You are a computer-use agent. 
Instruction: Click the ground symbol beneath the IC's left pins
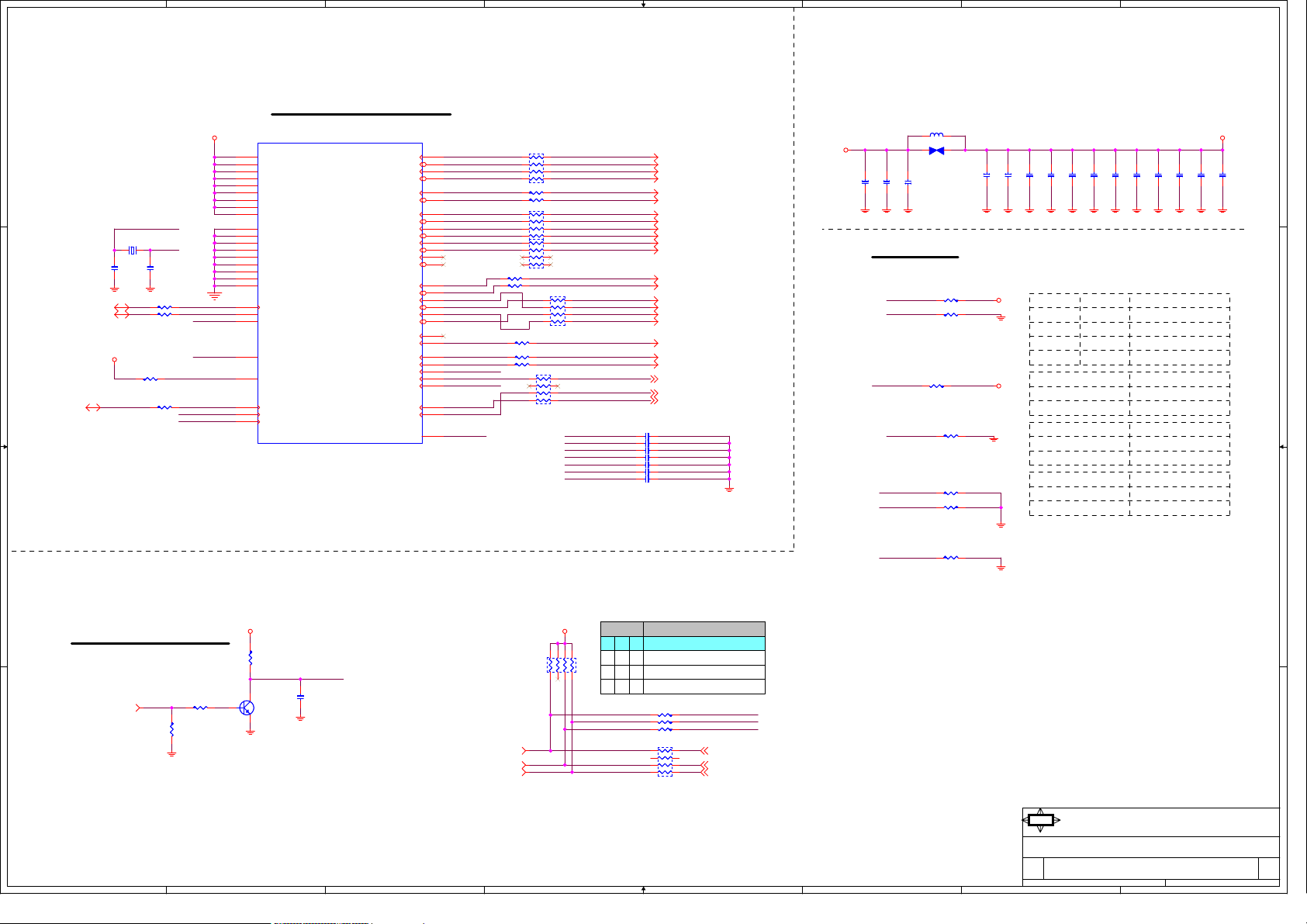point(215,295)
